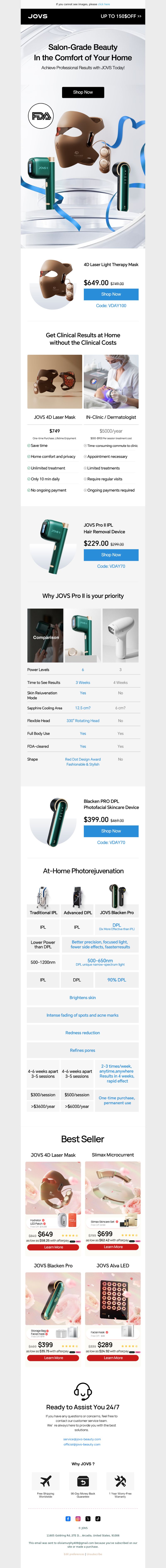The image size is (166, 1568).
Task: Click the black Shop Now hero button
Action: tap(83, 92)
